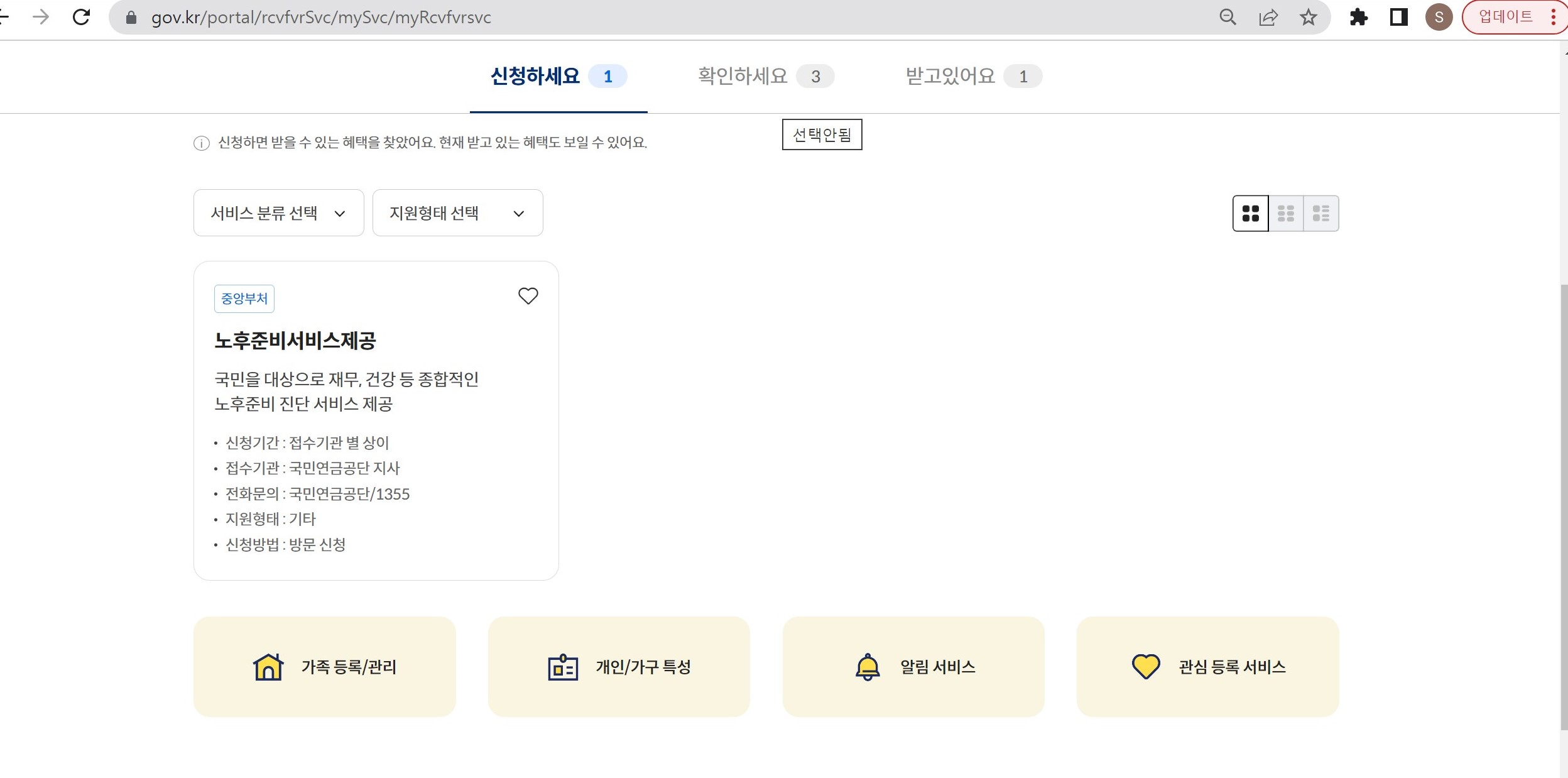The width and height of the screenshot is (1568, 778).
Task: Click the 업데이트 browser button
Action: [1505, 17]
